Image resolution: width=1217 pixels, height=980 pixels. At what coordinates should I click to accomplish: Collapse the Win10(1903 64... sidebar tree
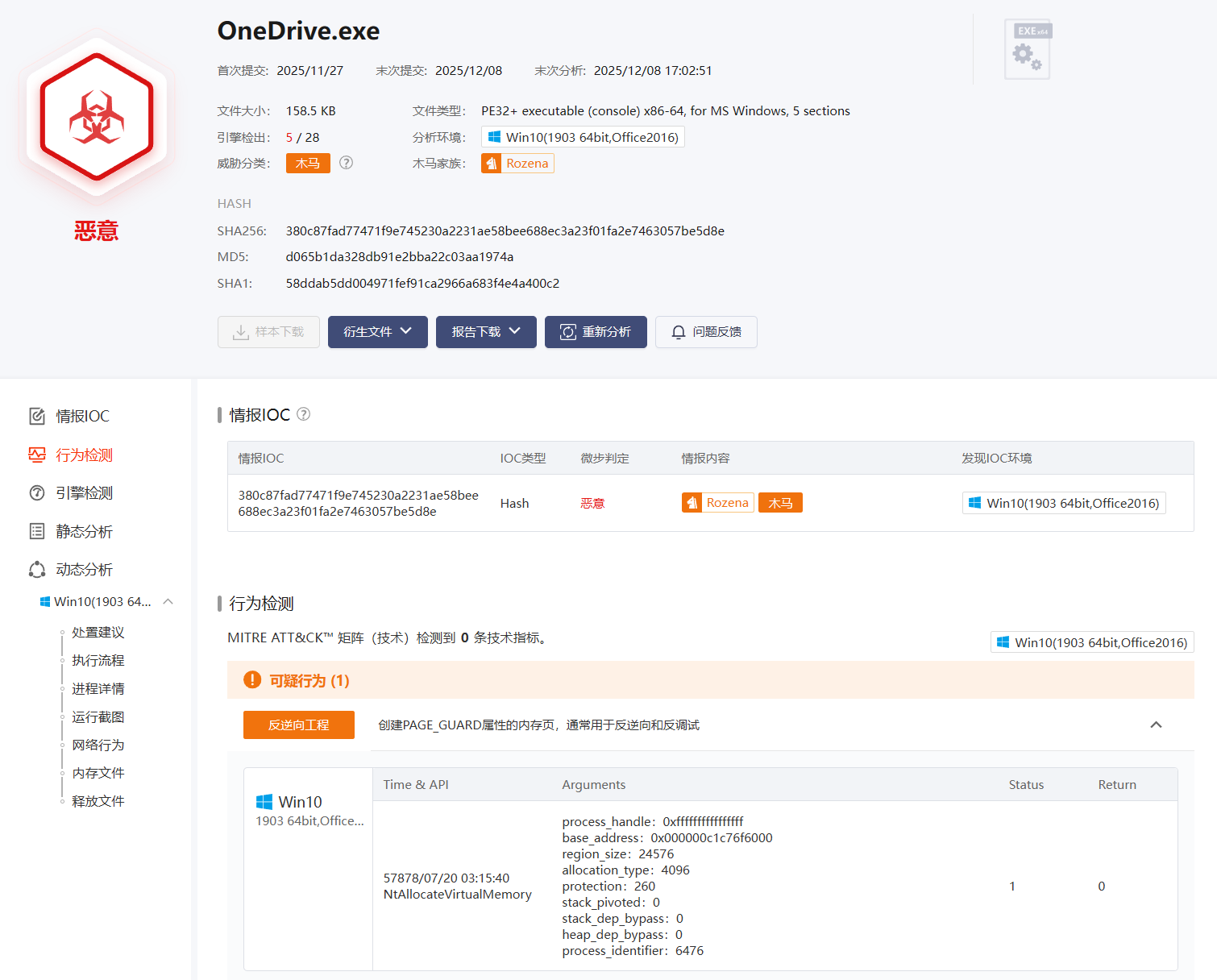[x=168, y=602]
